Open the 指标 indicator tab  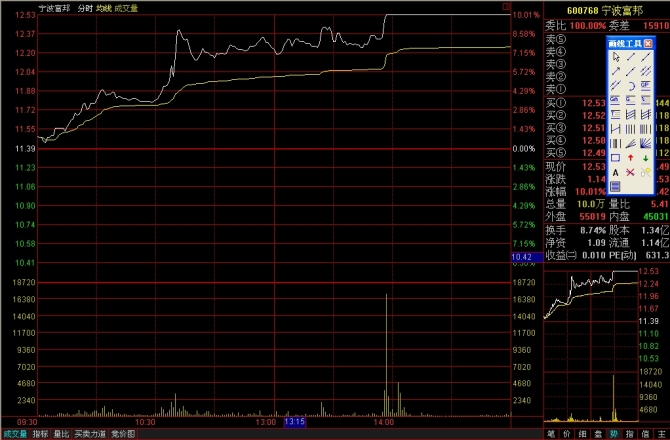40,434
